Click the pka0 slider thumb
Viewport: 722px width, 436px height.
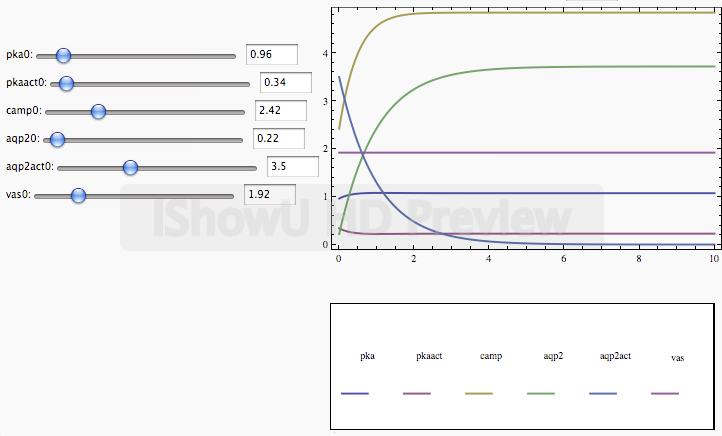coord(63,55)
